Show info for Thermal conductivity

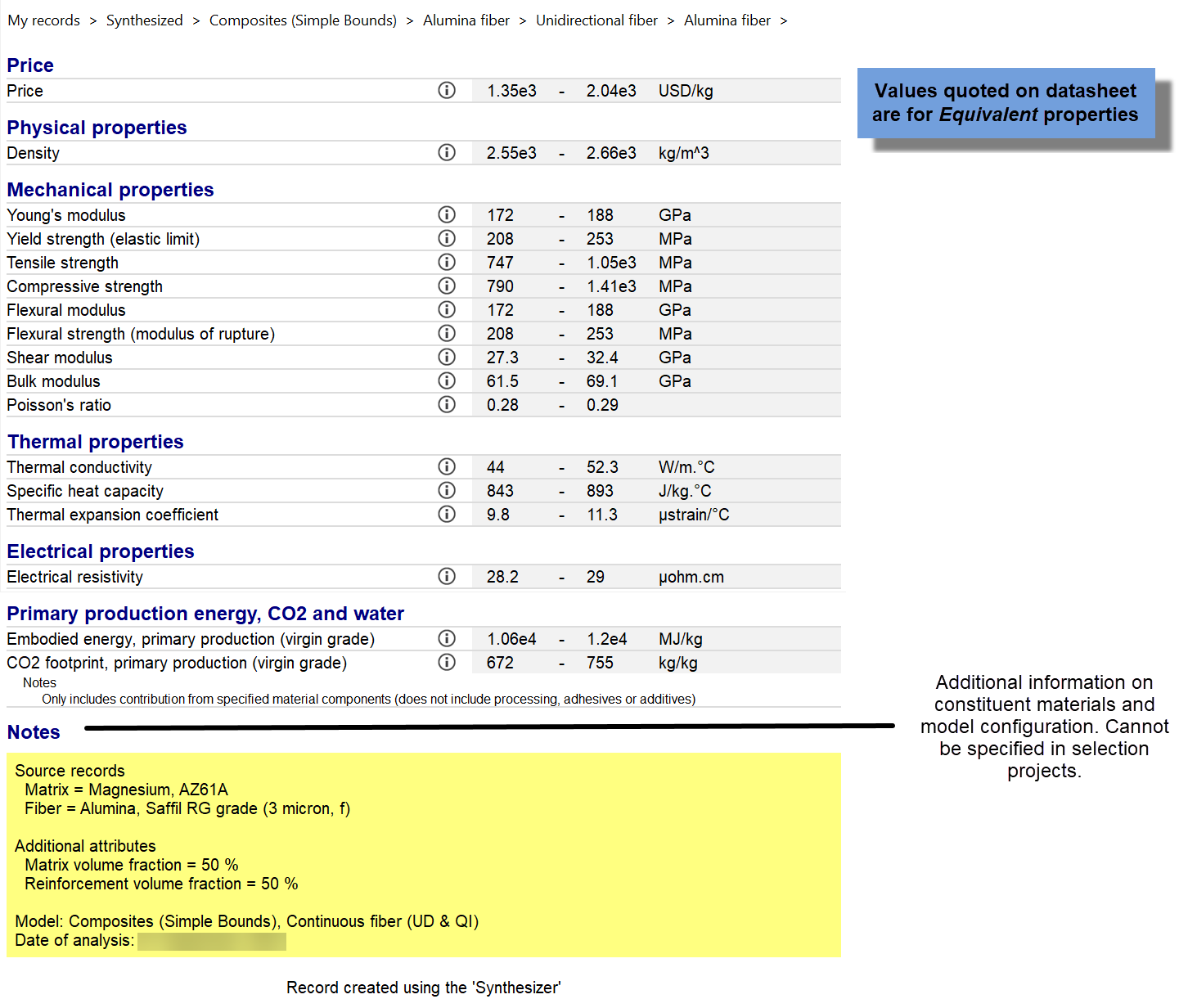[x=447, y=466]
